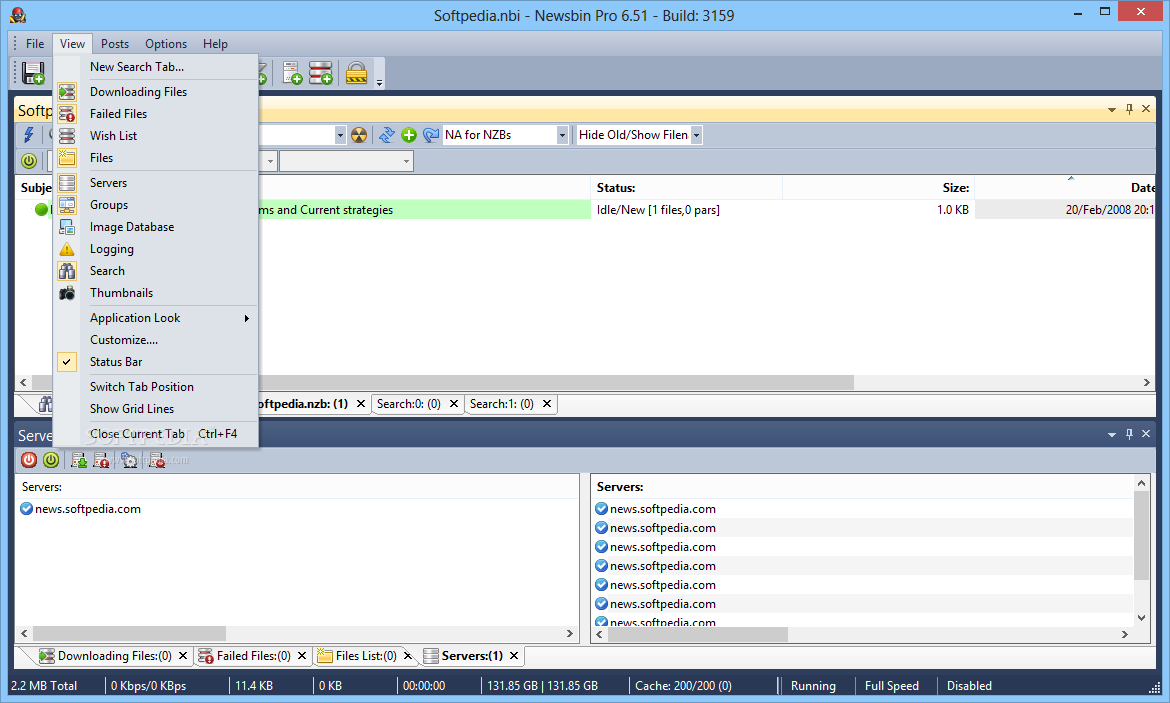
Task: Click the green power icon in the filter row
Action: click(28, 160)
